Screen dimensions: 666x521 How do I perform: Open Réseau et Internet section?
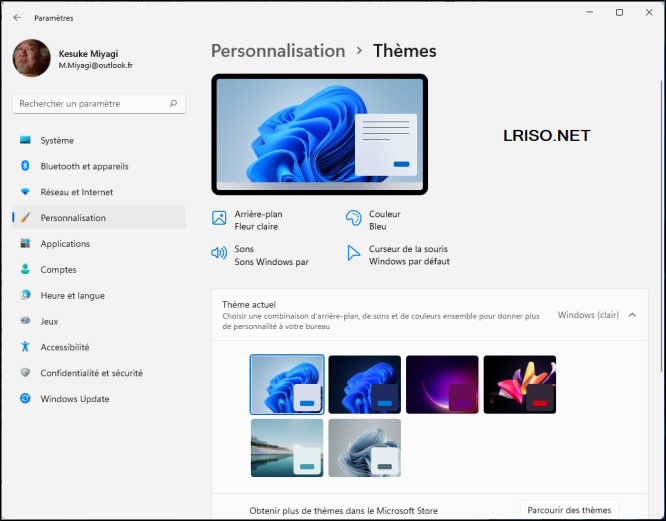(76, 192)
